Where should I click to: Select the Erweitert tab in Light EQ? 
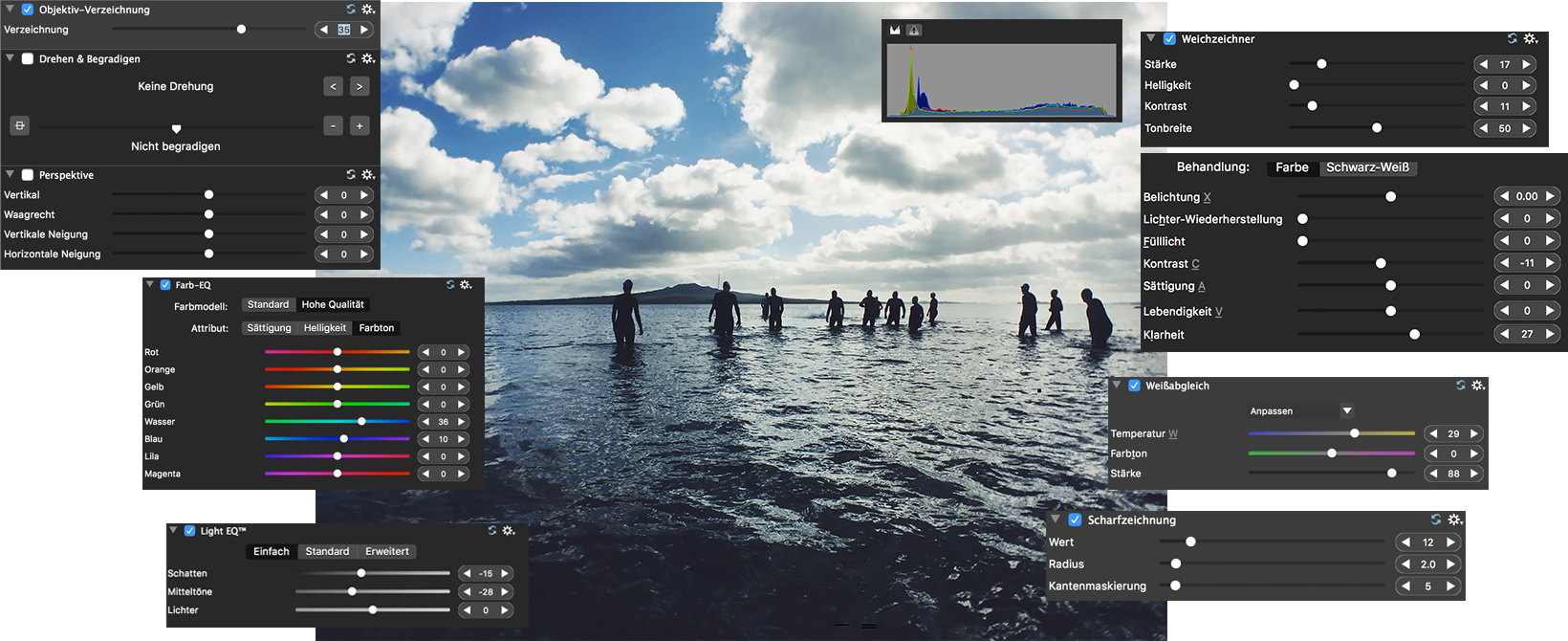(x=386, y=551)
